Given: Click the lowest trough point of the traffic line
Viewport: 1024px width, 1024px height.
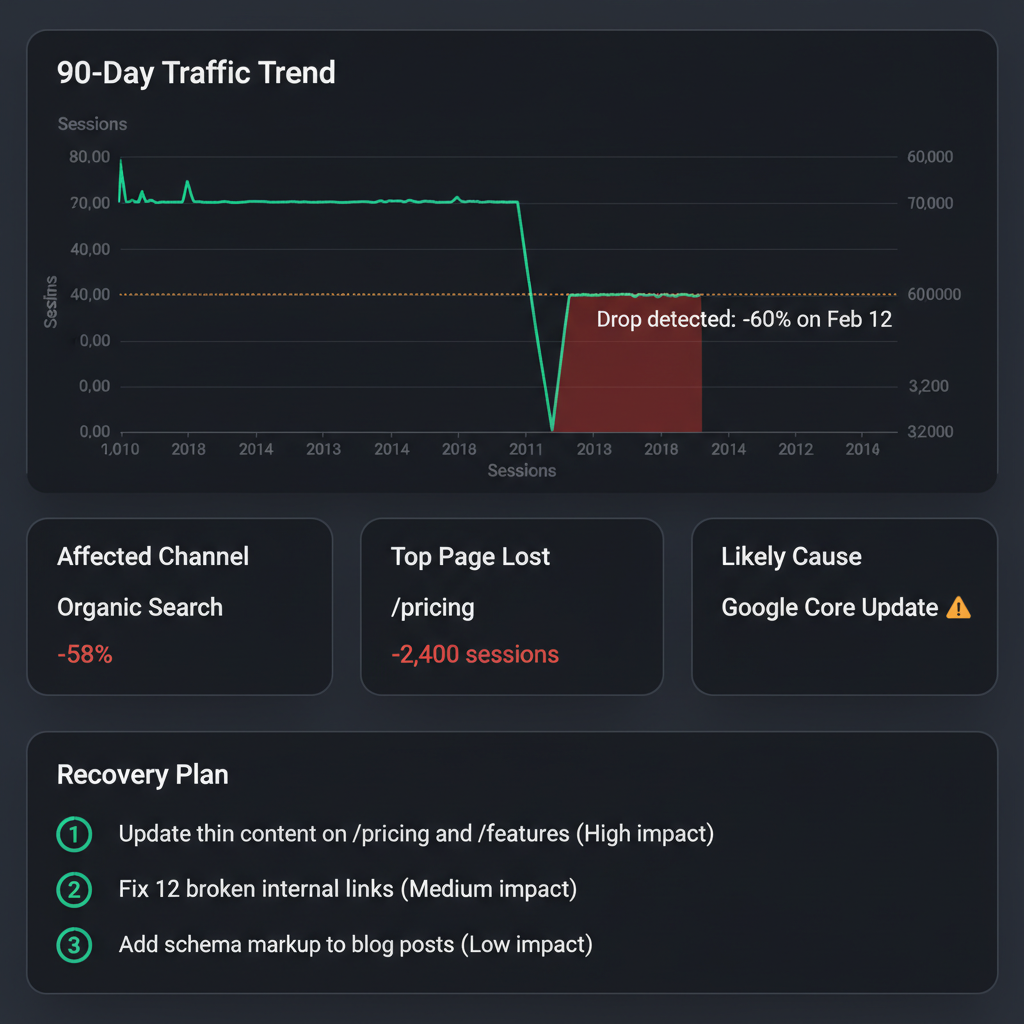Looking at the screenshot, I should tap(552, 428).
